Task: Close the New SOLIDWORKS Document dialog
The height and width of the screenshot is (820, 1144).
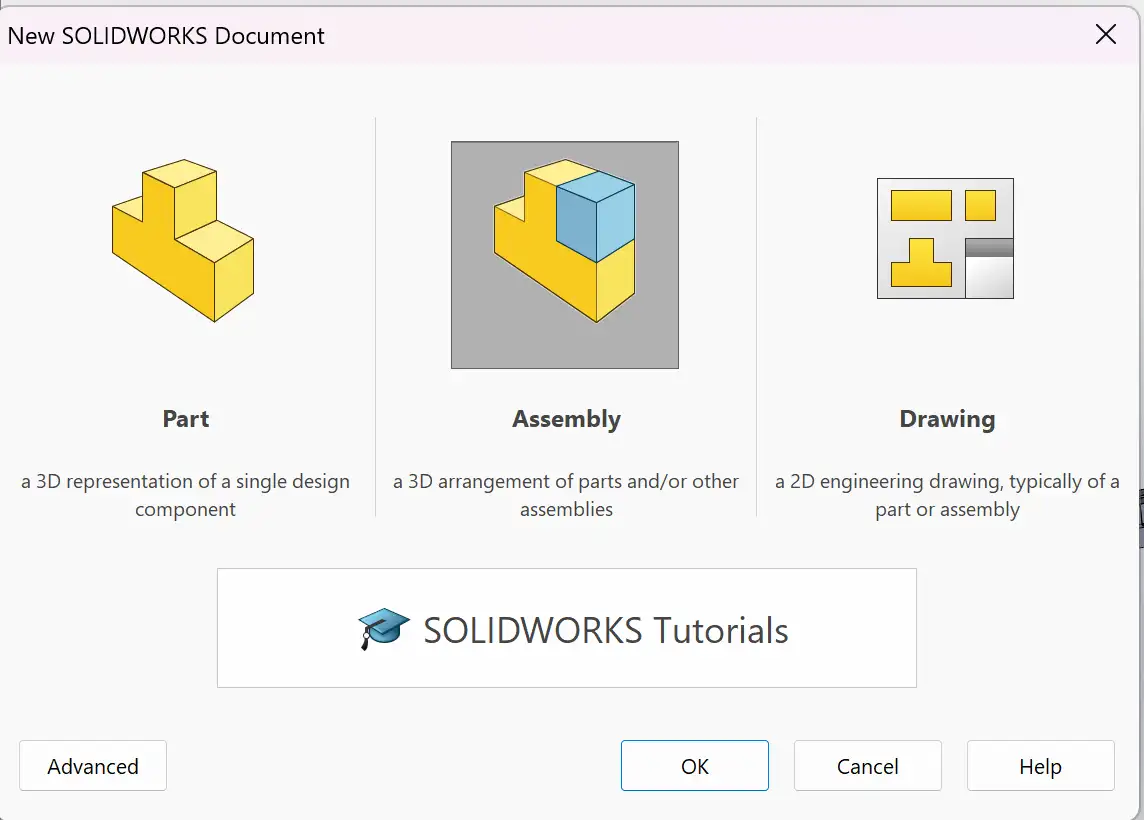Action: point(1106,35)
